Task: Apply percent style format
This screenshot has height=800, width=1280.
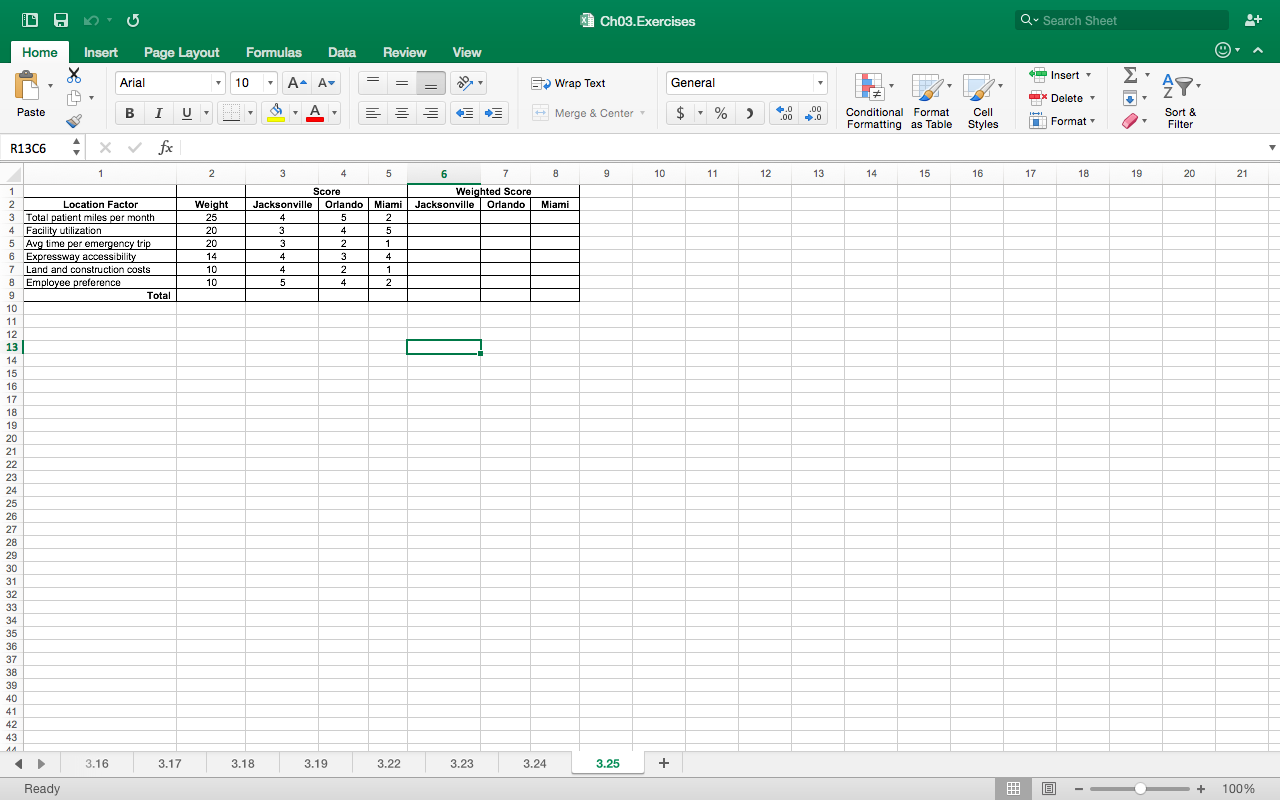Action: pyautogui.click(x=720, y=114)
